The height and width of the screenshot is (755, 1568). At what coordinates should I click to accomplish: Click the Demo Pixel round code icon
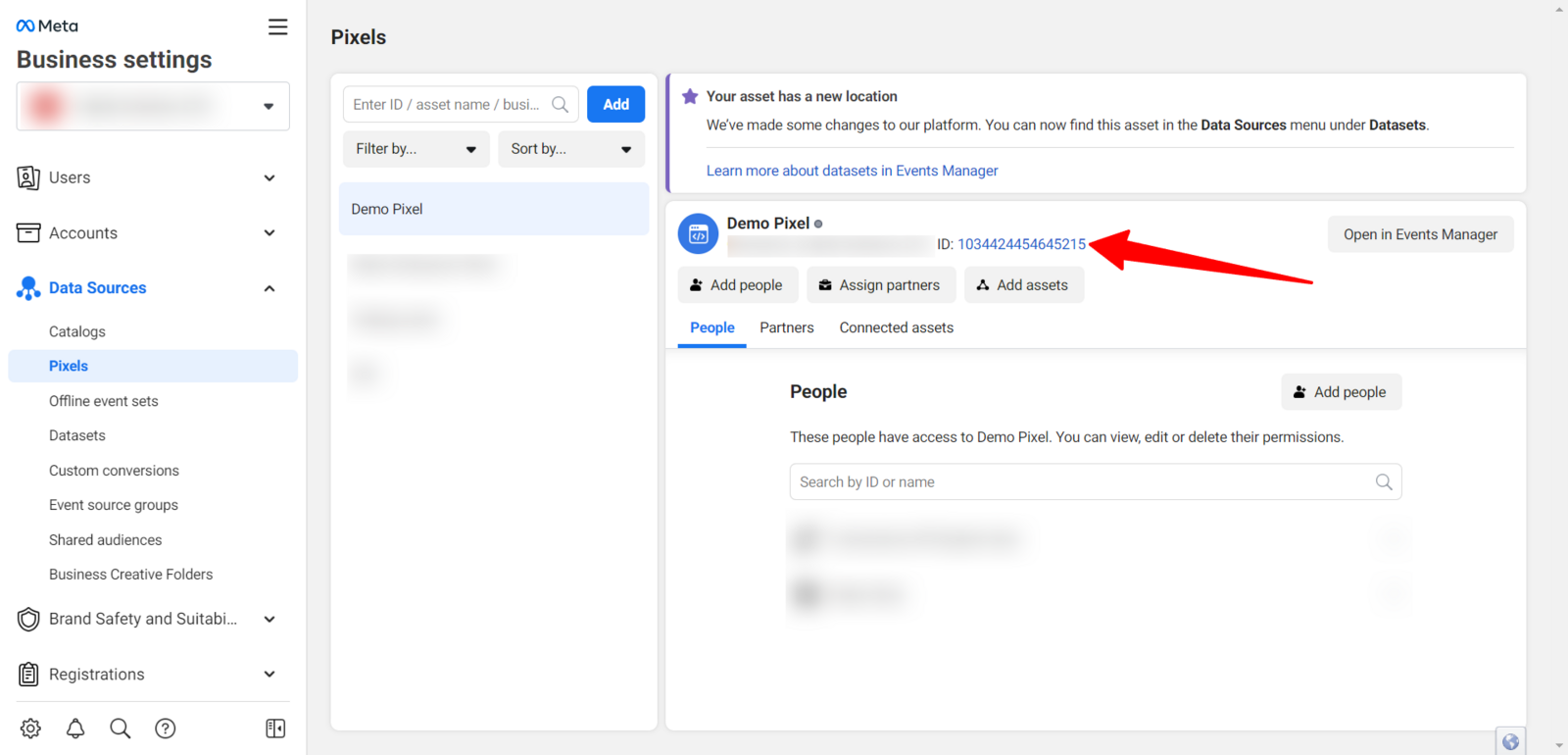[x=698, y=234]
